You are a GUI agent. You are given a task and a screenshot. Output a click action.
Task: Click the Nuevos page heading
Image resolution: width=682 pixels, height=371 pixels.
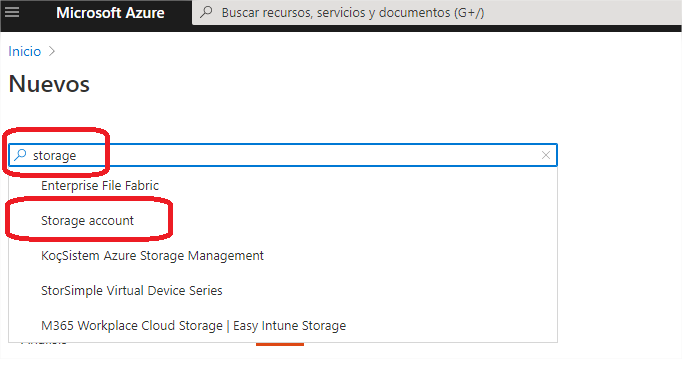tap(49, 84)
